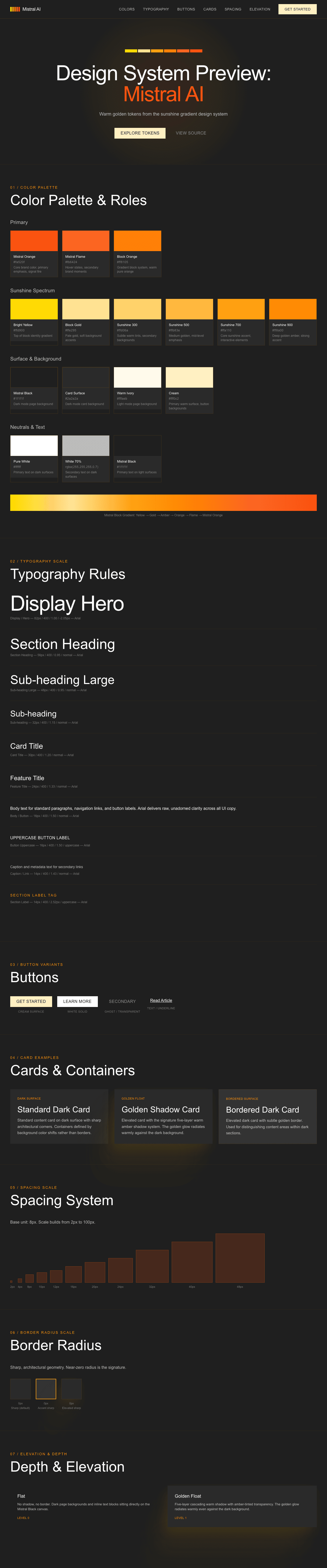This screenshot has height=1568, width=327.
Task: Navigate to SPACING via the header menu
Action: [233, 9]
